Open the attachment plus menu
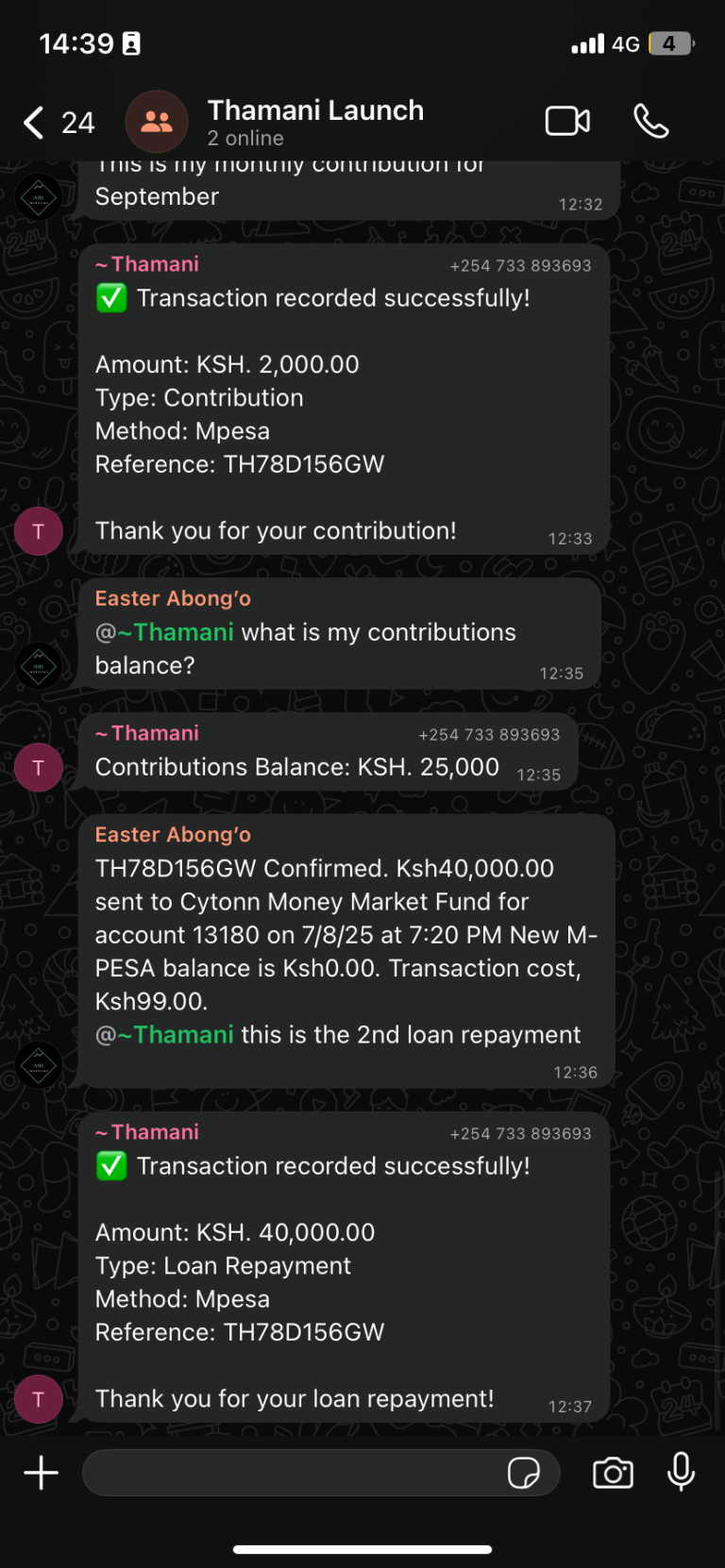This screenshot has width=725, height=1568. [x=42, y=1473]
